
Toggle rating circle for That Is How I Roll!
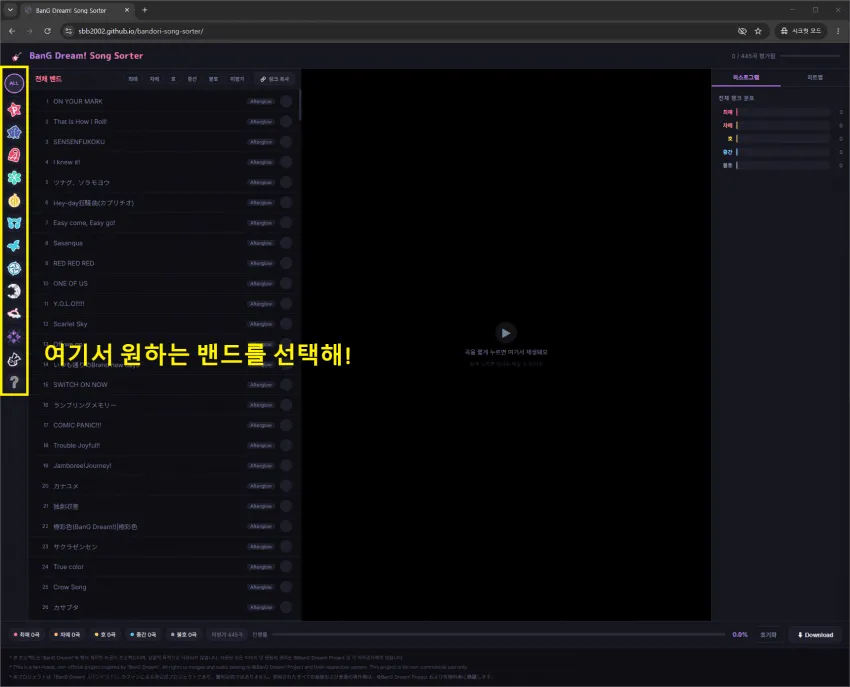[x=286, y=121]
